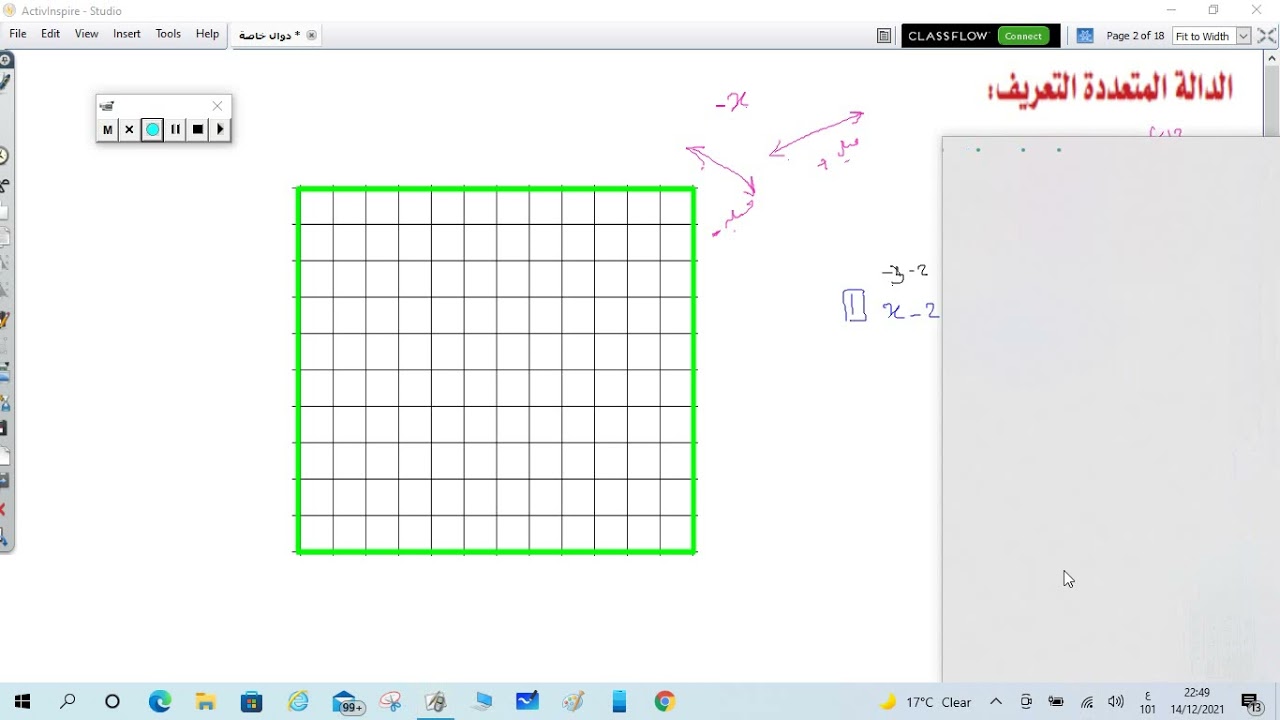Show hidden system tray icons
Image resolution: width=1280 pixels, height=720 pixels.
[996, 702]
